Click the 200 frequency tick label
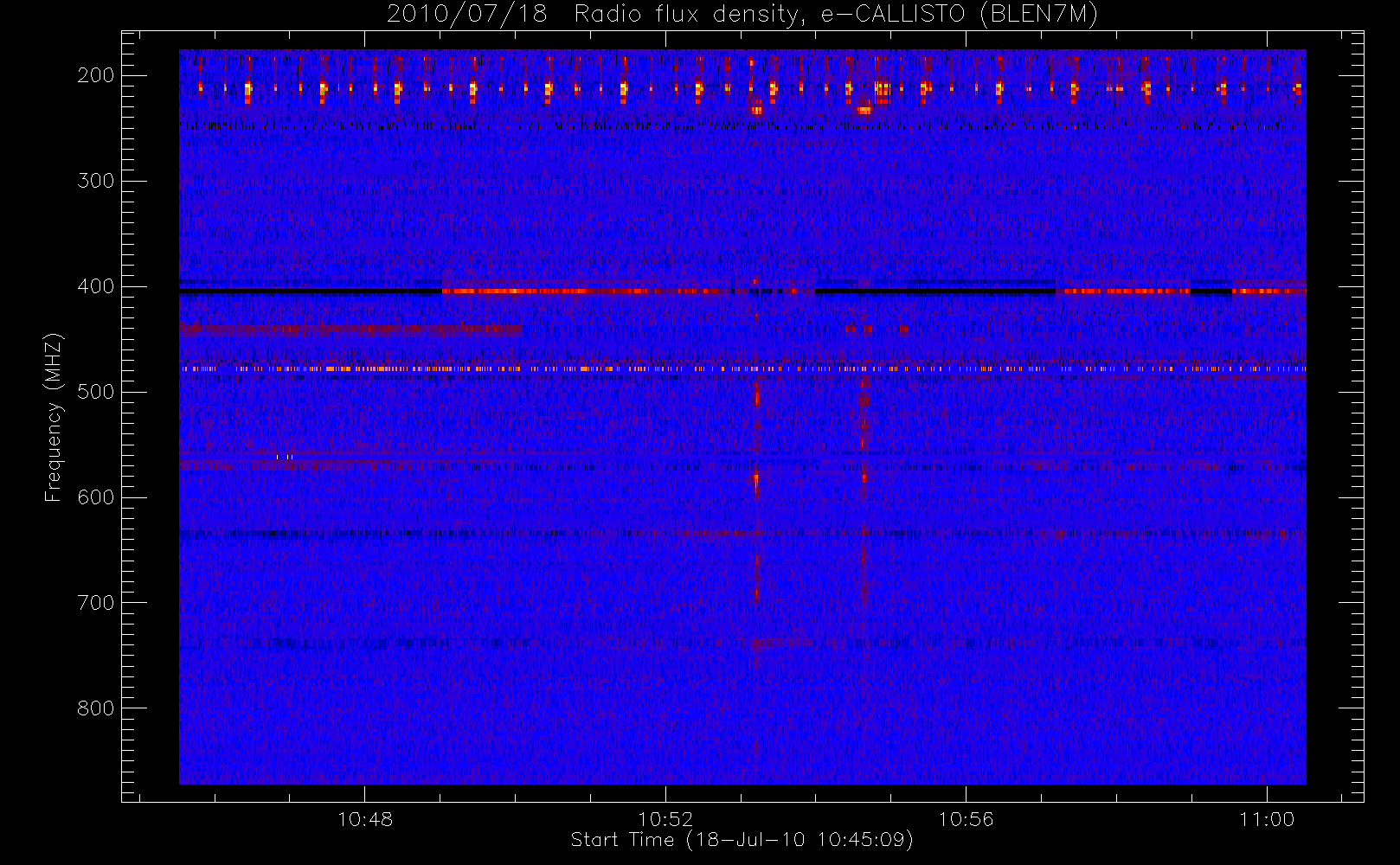 pos(96,75)
